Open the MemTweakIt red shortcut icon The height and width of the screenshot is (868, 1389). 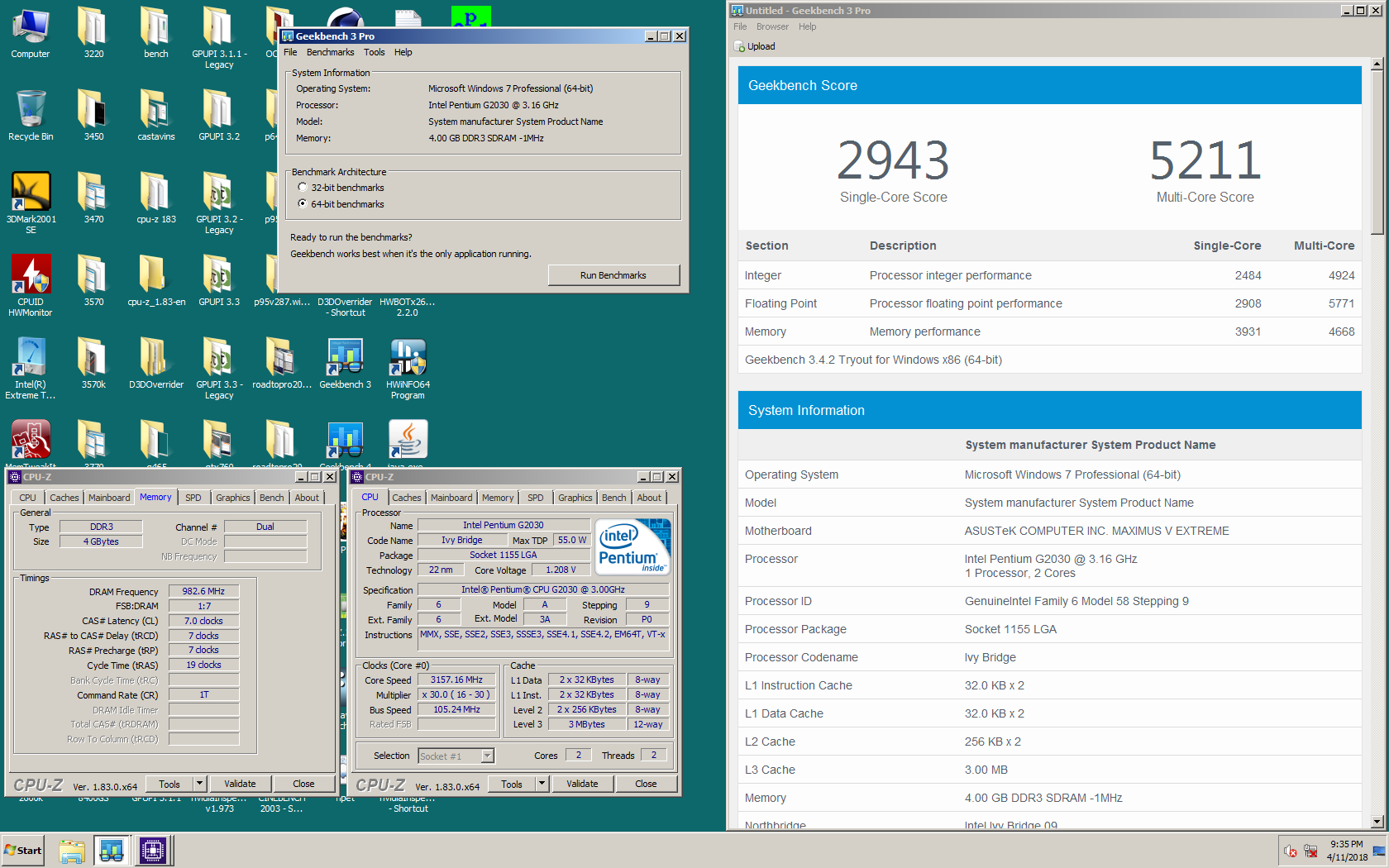pyautogui.click(x=31, y=441)
